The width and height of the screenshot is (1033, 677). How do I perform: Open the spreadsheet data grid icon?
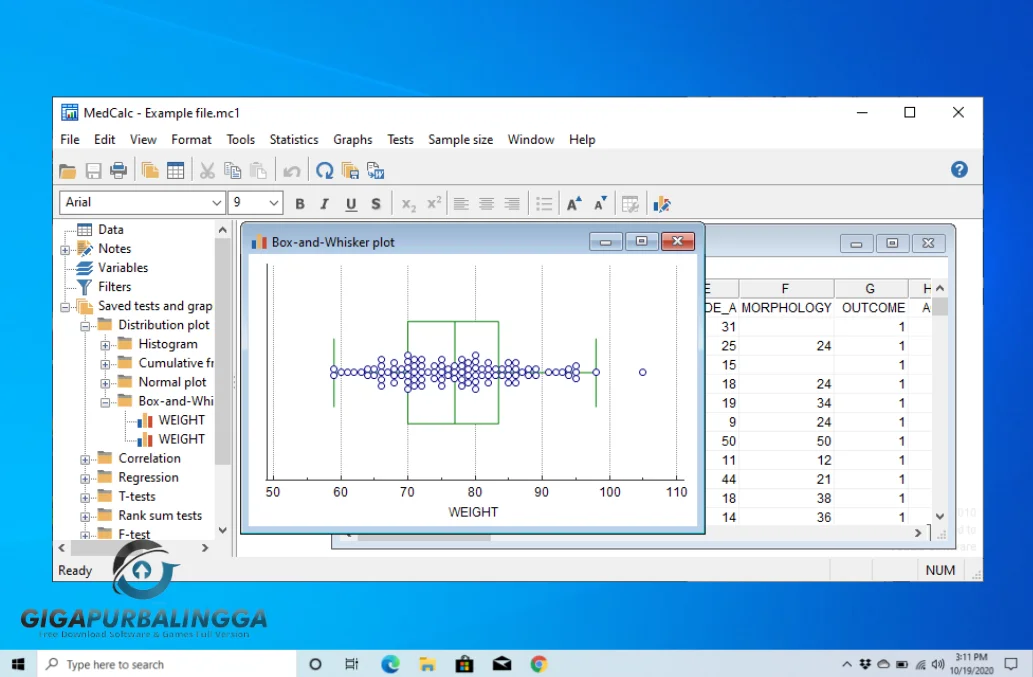tap(175, 171)
